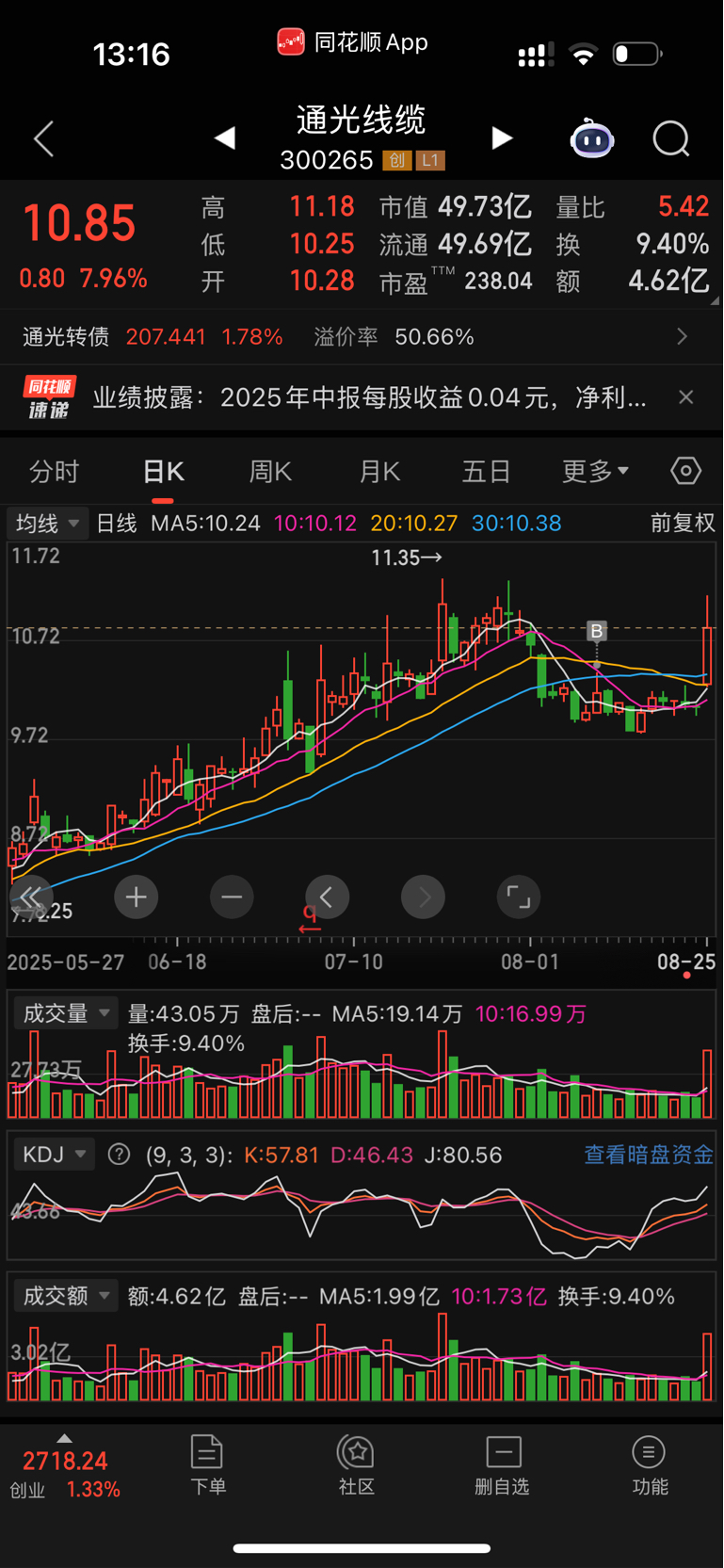Open the 同花顺速递 earnings news item
Image resolution: width=724 pixels, height=1568 pixels.
[369, 397]
